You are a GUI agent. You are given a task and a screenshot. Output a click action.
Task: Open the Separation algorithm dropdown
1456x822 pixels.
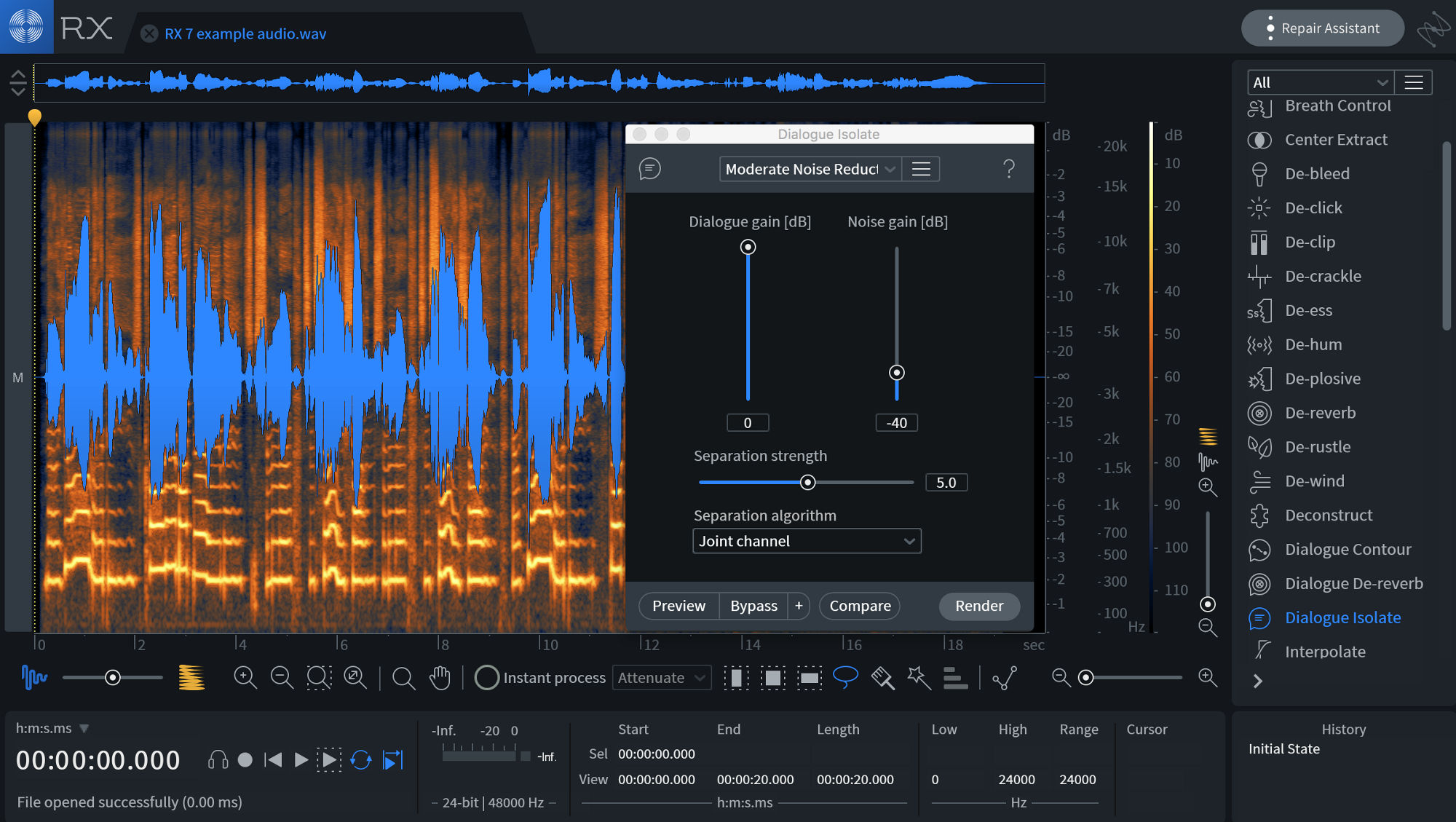807,542
